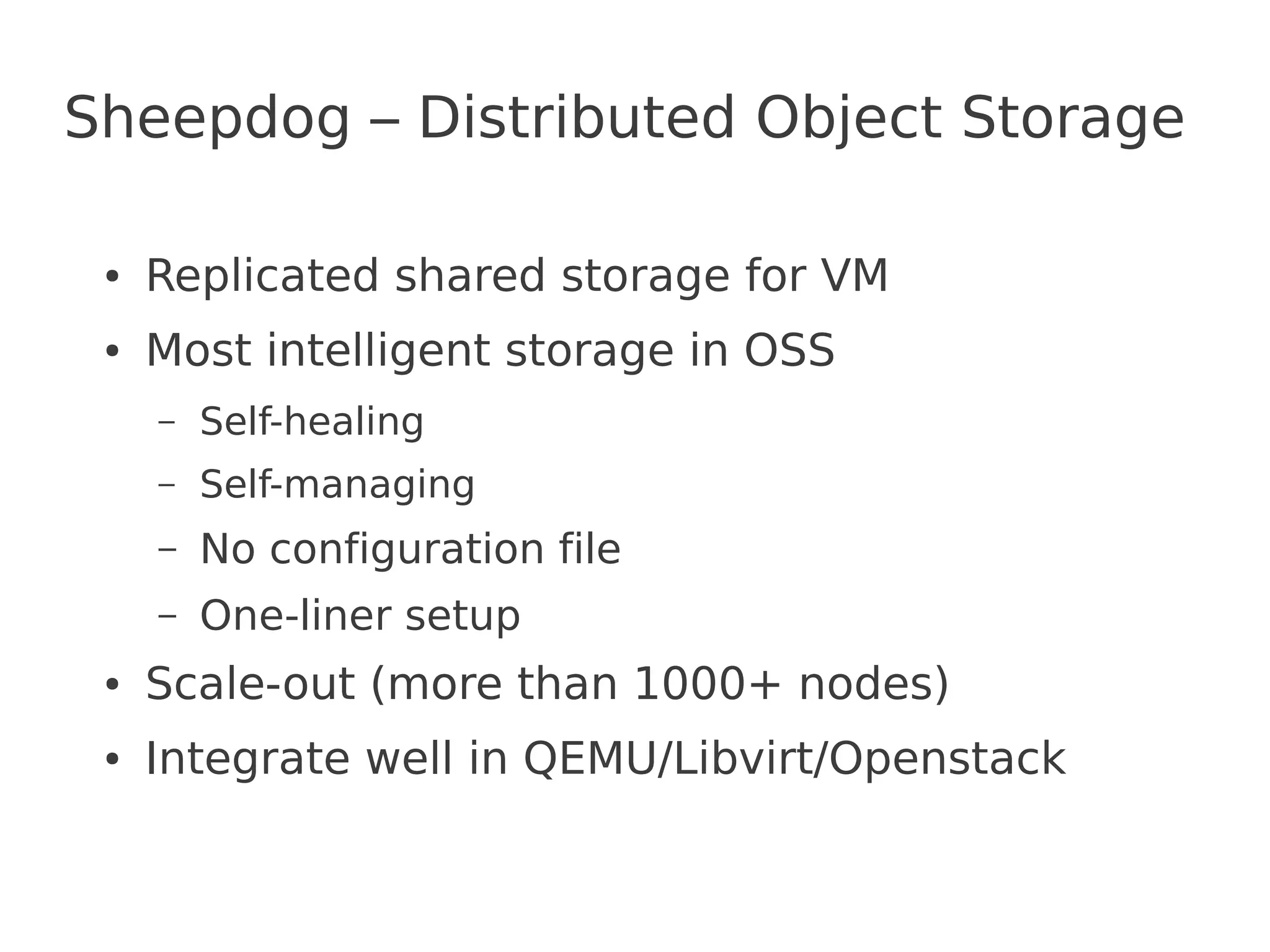Click the bullet dot before Replicated
The width and height of the screenshot is (1270, 952).
(x=112, y=277)
